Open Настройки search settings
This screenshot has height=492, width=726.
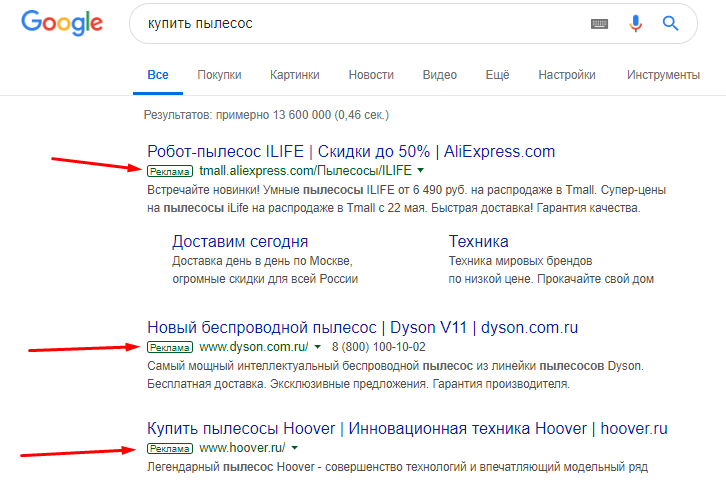point(567,75)
